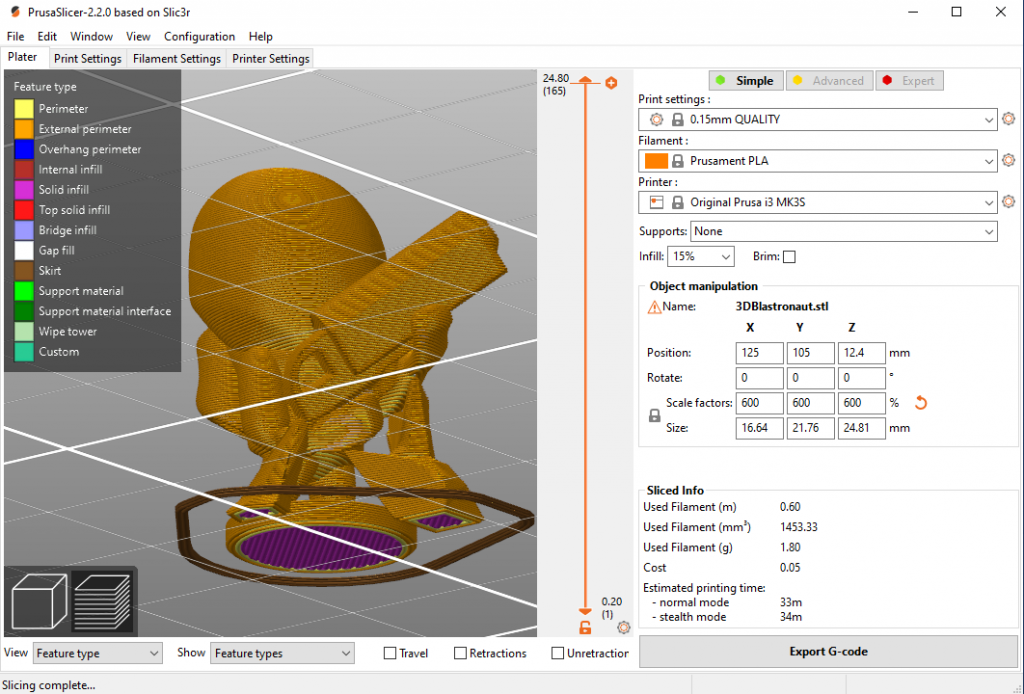Click the warning triangle beside Name
The height and width of the screenshot is (694, 1024).
click(x=654, y=307)
